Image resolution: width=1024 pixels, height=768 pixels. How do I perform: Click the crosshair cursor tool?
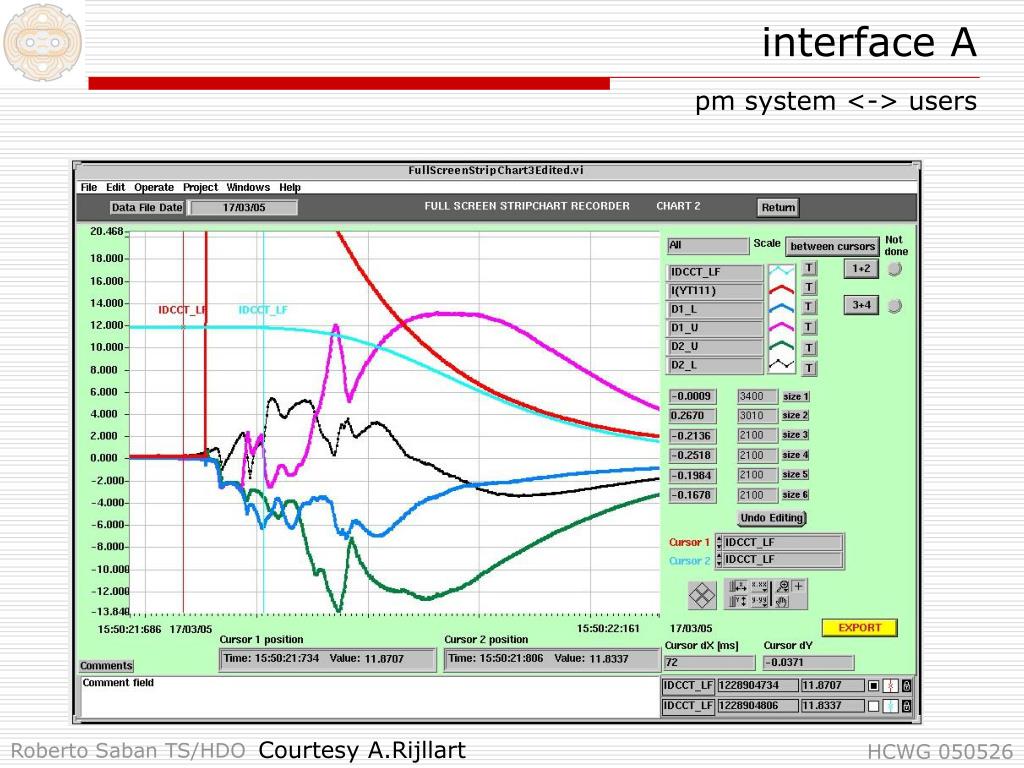pos(799,586)
